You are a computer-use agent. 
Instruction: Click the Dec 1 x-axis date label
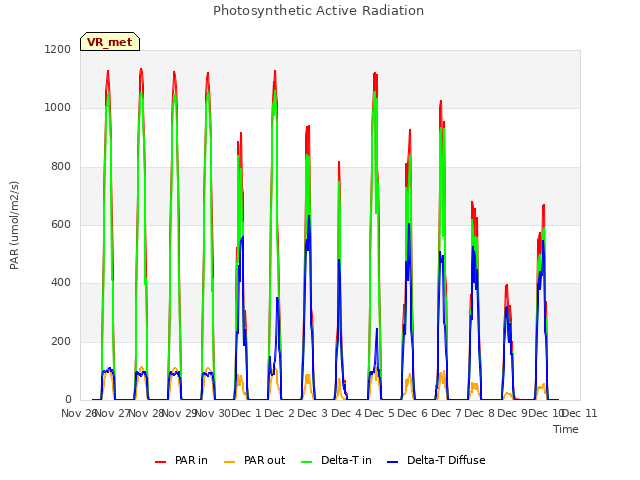click(246, 413)
